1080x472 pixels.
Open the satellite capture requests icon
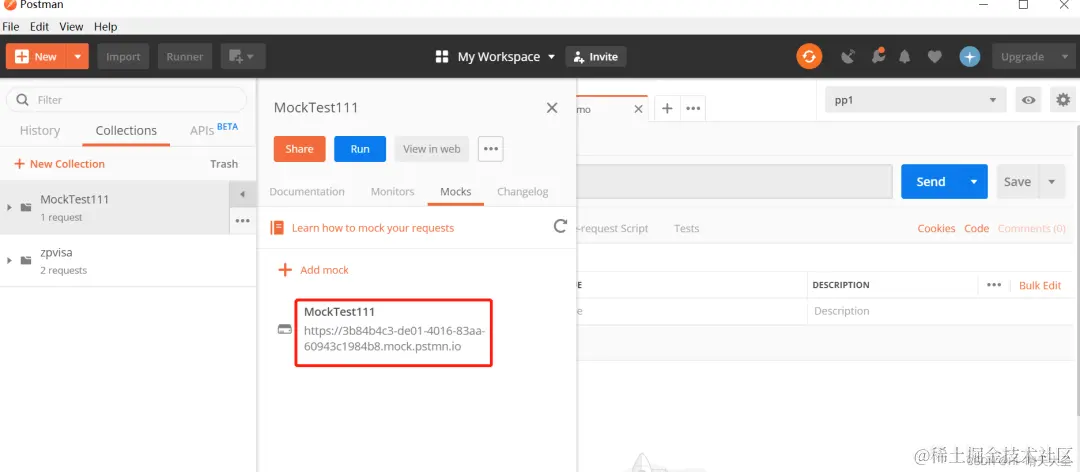tap(849, 57)
